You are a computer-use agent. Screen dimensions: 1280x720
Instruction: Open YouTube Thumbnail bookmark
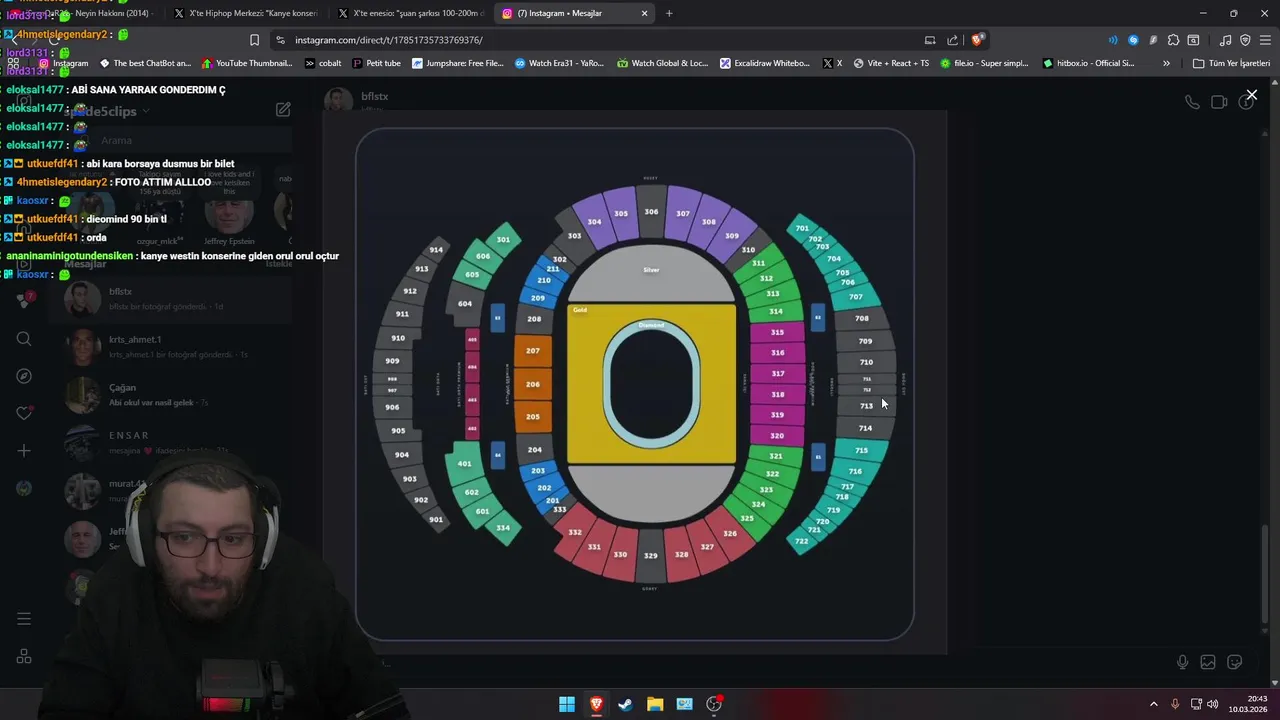coord(247,63)
